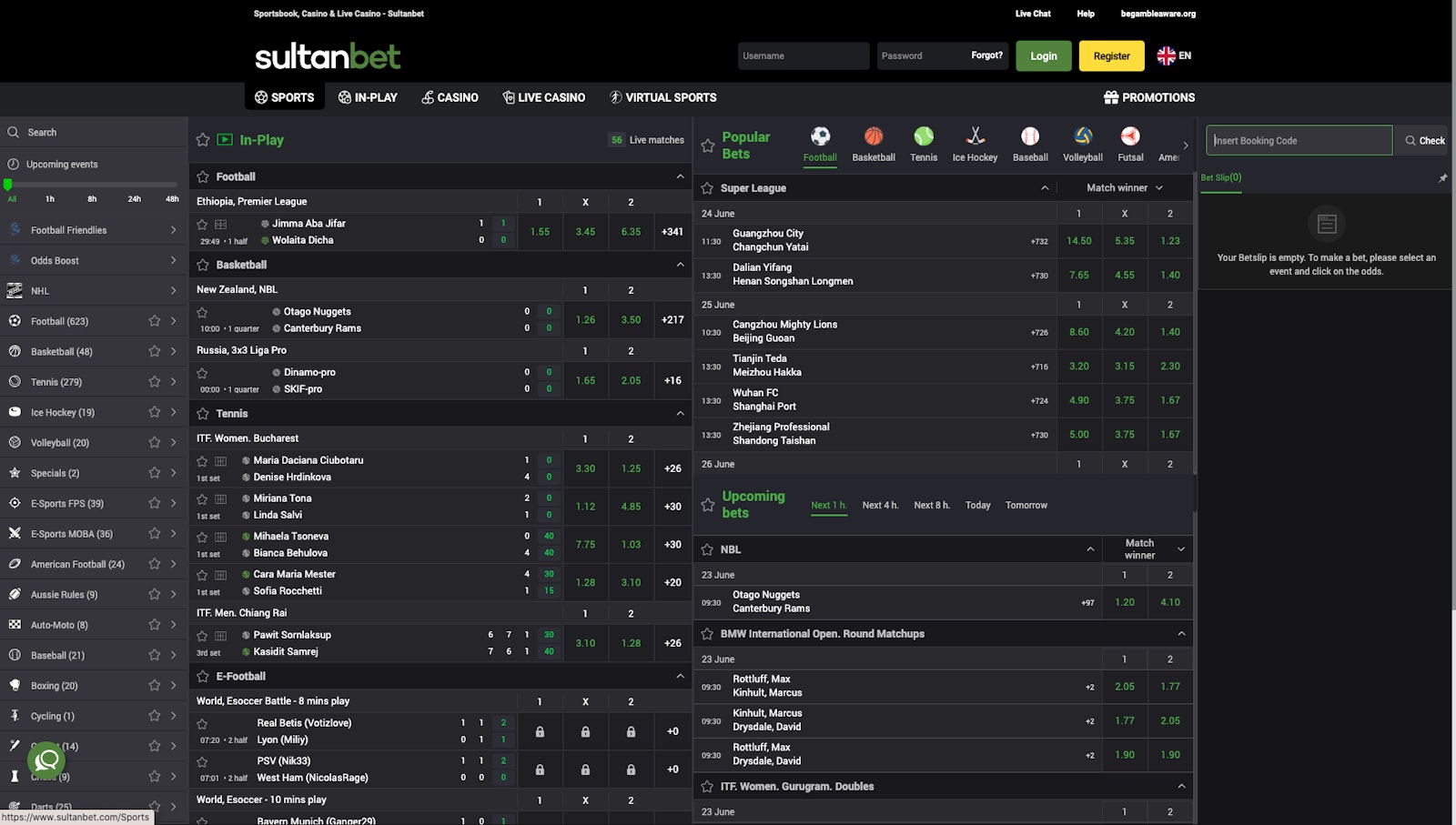Open the Tennis category from the left sidebar

(x=55, y=381)
